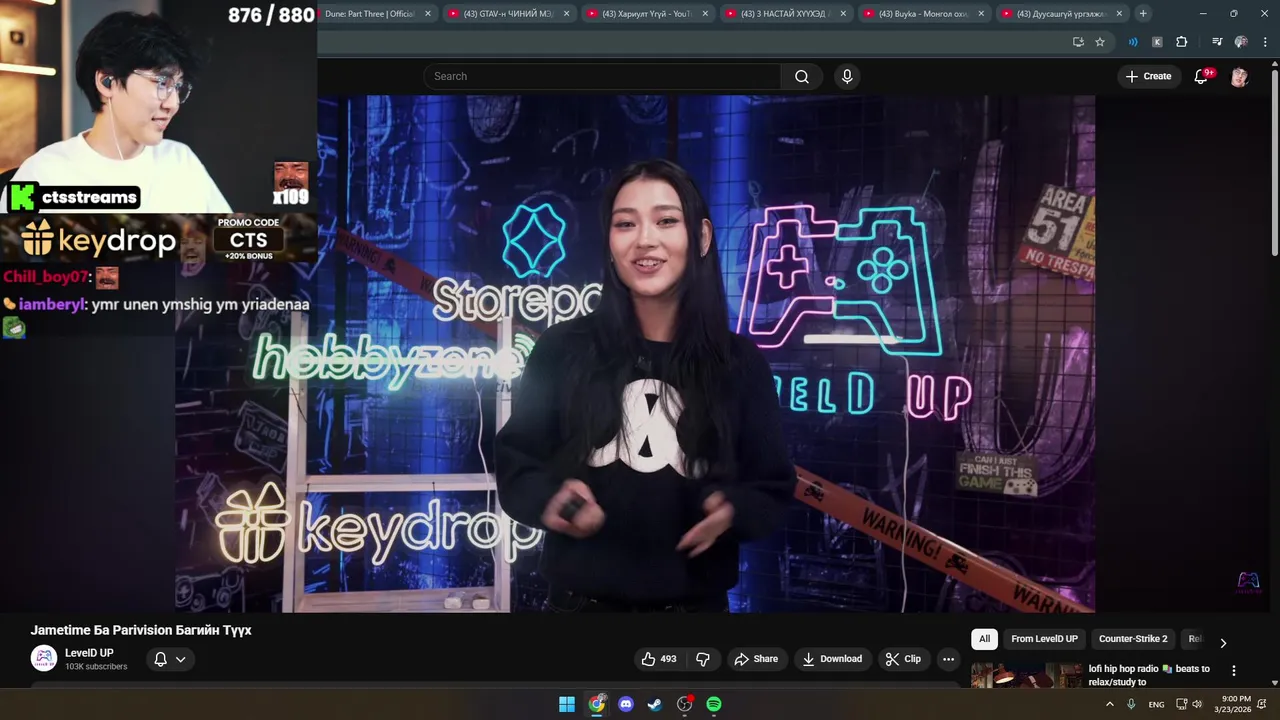Show hidden system tray icons
1280x720 pixels.
click(1109, 704)
